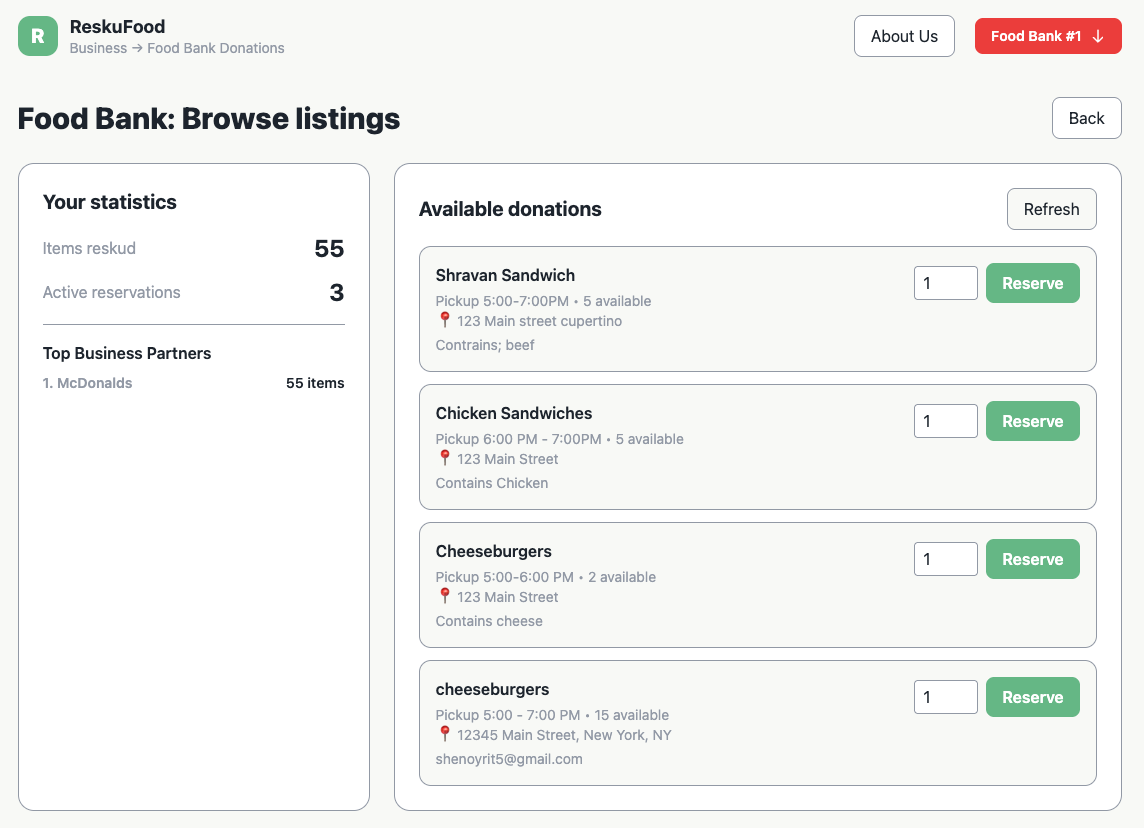The width and height of the screenshot is (1144, 828).
Task: Click the location pin beside Chicken Sandwiches address
Action: point(445,458)
